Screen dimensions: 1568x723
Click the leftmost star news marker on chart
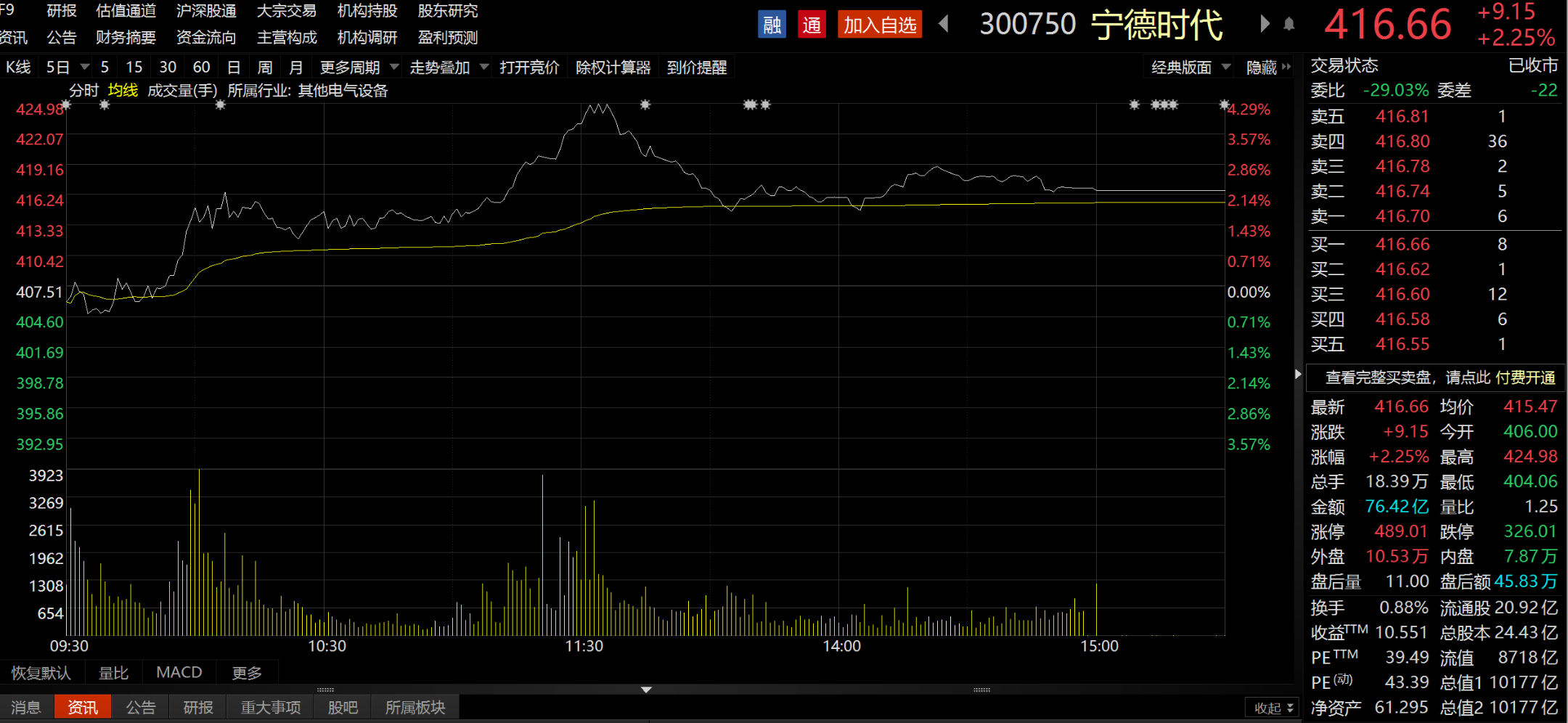(x=66, y=105)
